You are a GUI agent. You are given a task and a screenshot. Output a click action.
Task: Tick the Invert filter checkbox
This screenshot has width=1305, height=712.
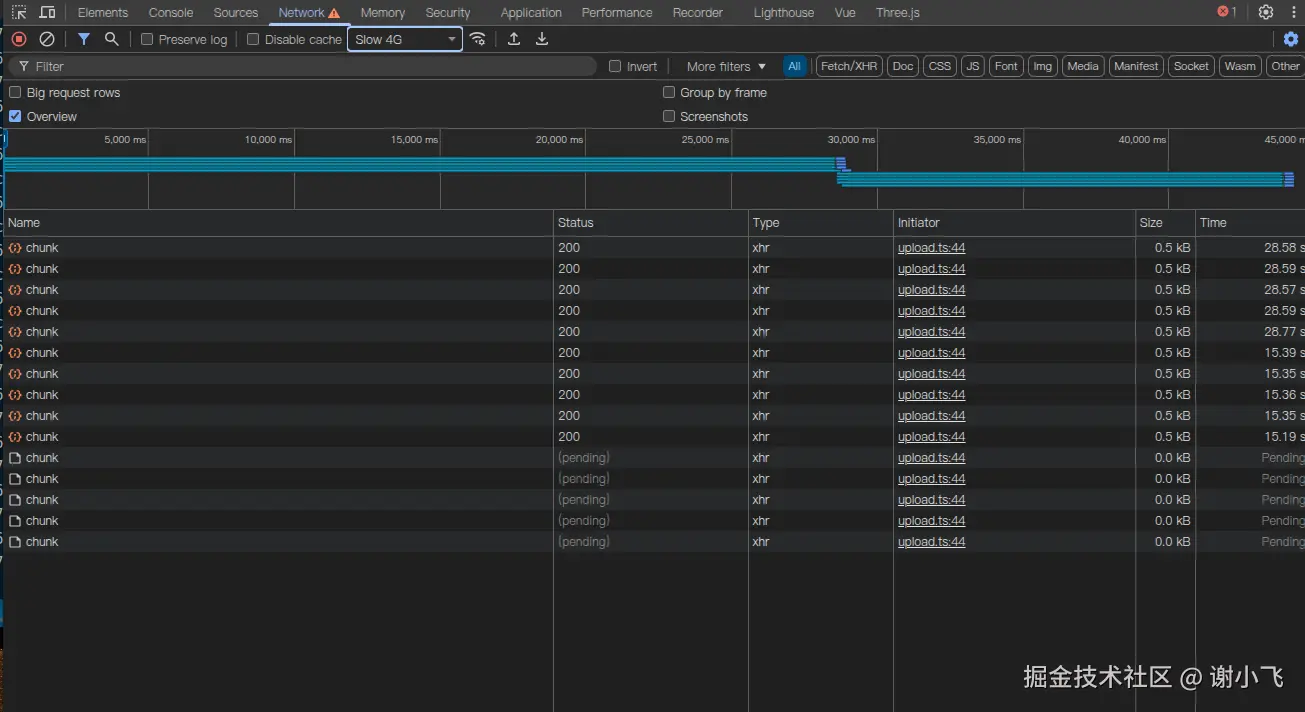[x=615, y=66]
